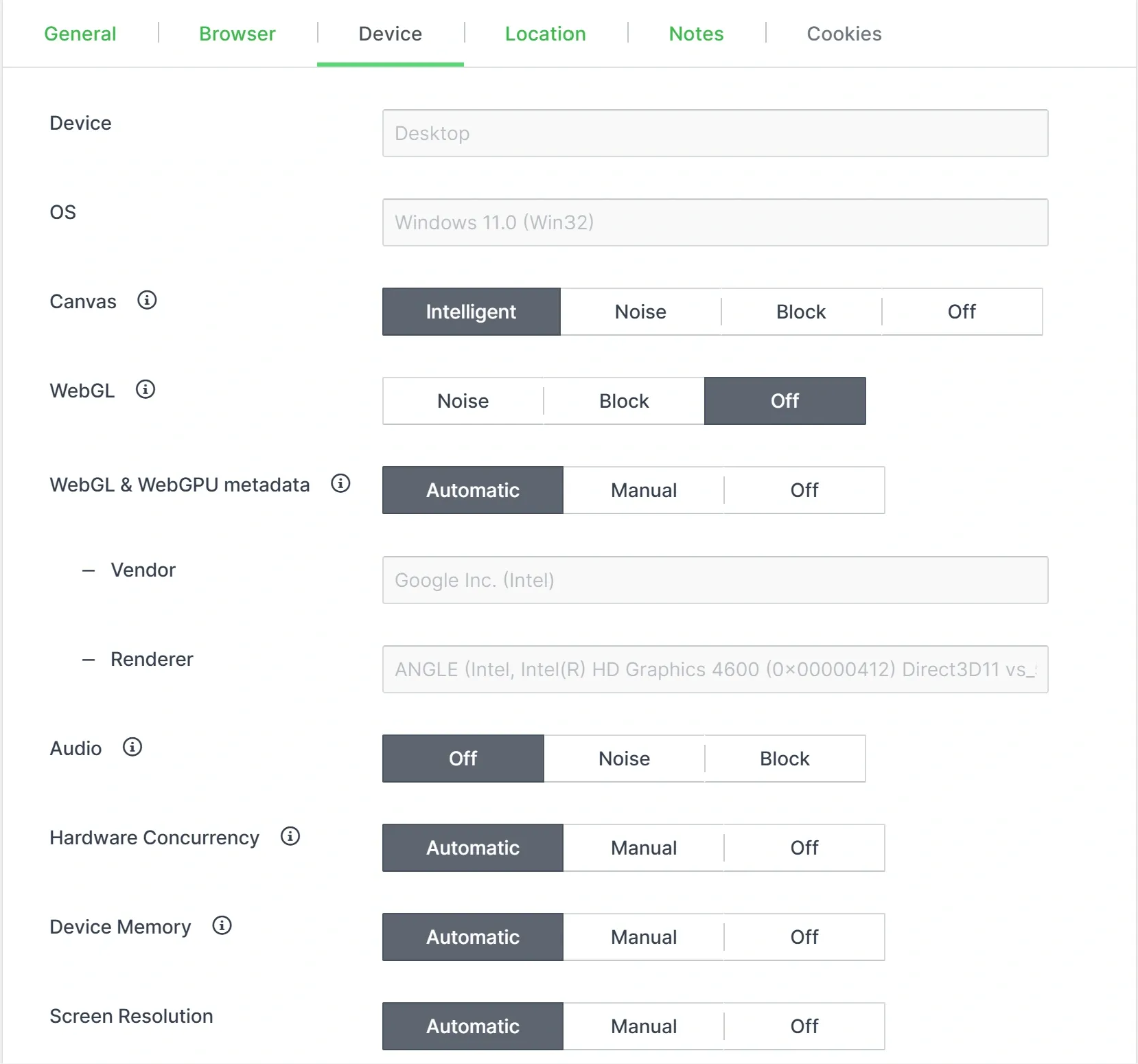Switch WebGL to Block
Image resolution: width=1138 pixels, height=1064 pixels.
[x=623, y=401]
